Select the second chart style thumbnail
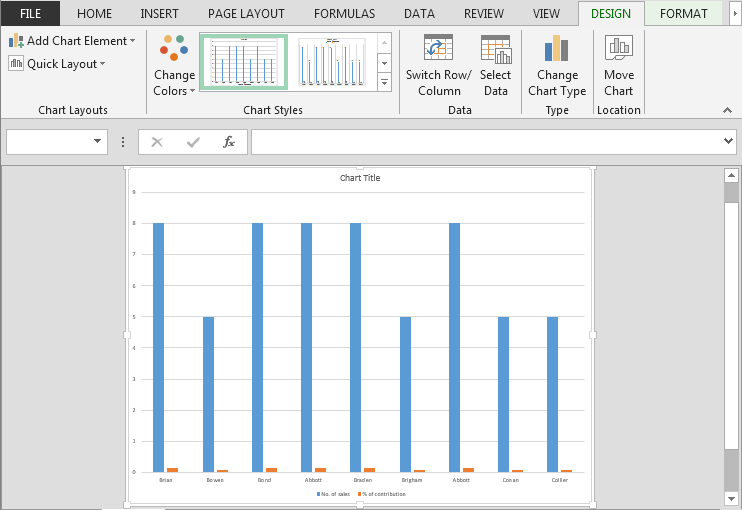Screen dimensions: 742x510 point(331,62)
